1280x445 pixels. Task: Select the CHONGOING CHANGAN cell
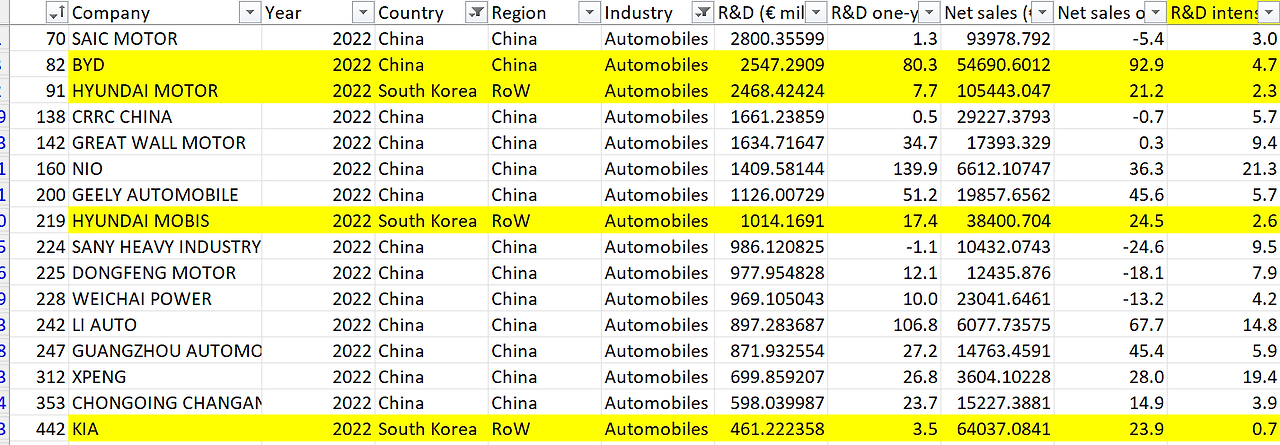pos(165,403)
